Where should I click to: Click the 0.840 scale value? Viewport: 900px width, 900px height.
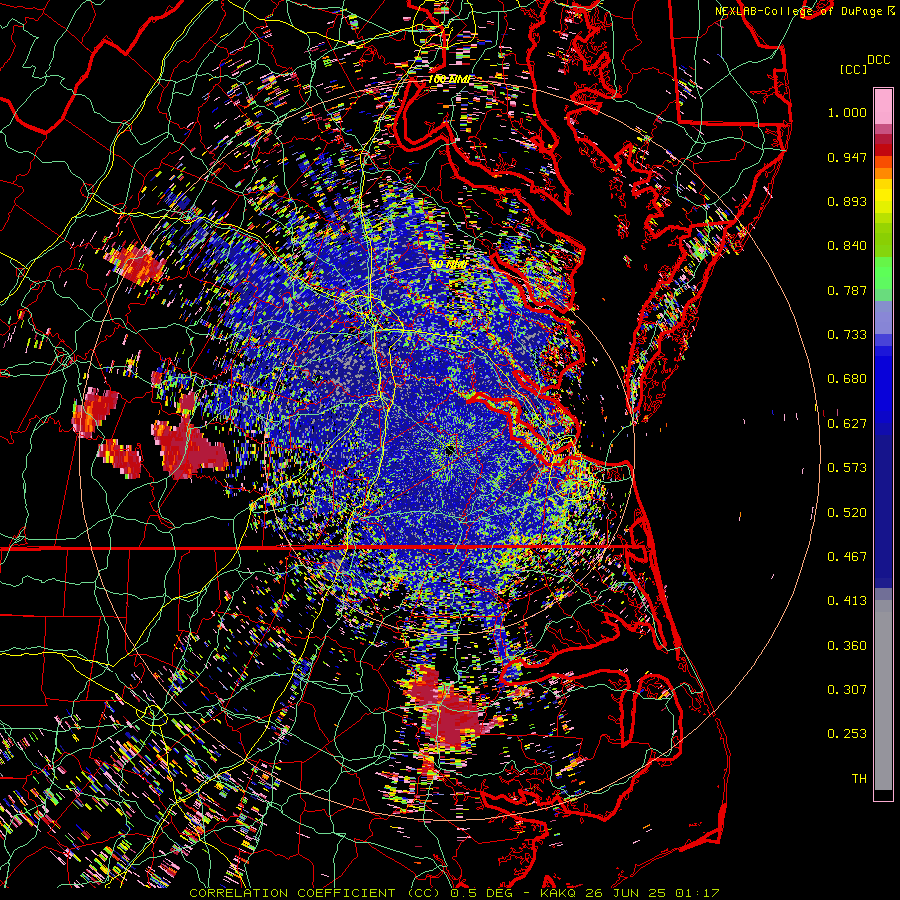(x=847, y=246)
